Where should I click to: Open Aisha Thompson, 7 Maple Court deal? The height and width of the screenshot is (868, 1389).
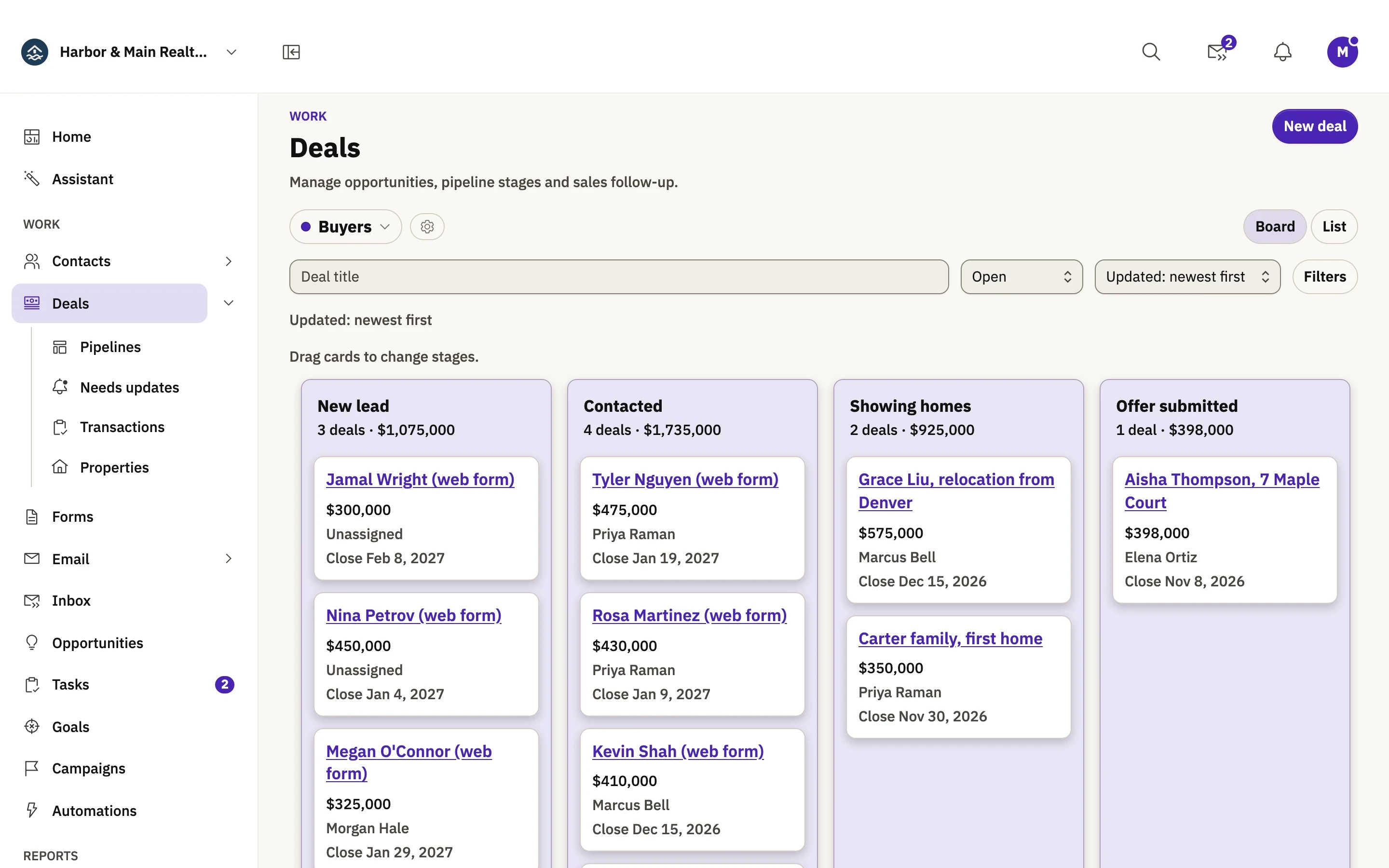point(1222,491)
